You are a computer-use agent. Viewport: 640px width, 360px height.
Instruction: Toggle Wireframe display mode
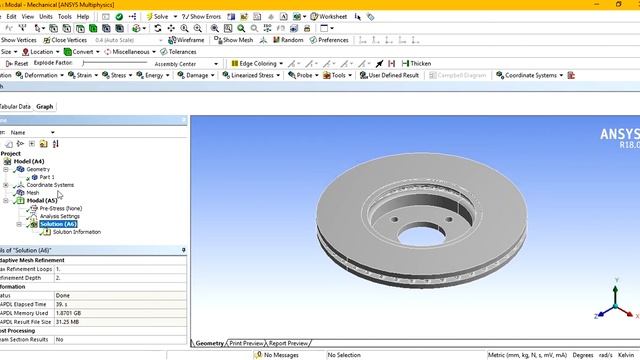186,40
